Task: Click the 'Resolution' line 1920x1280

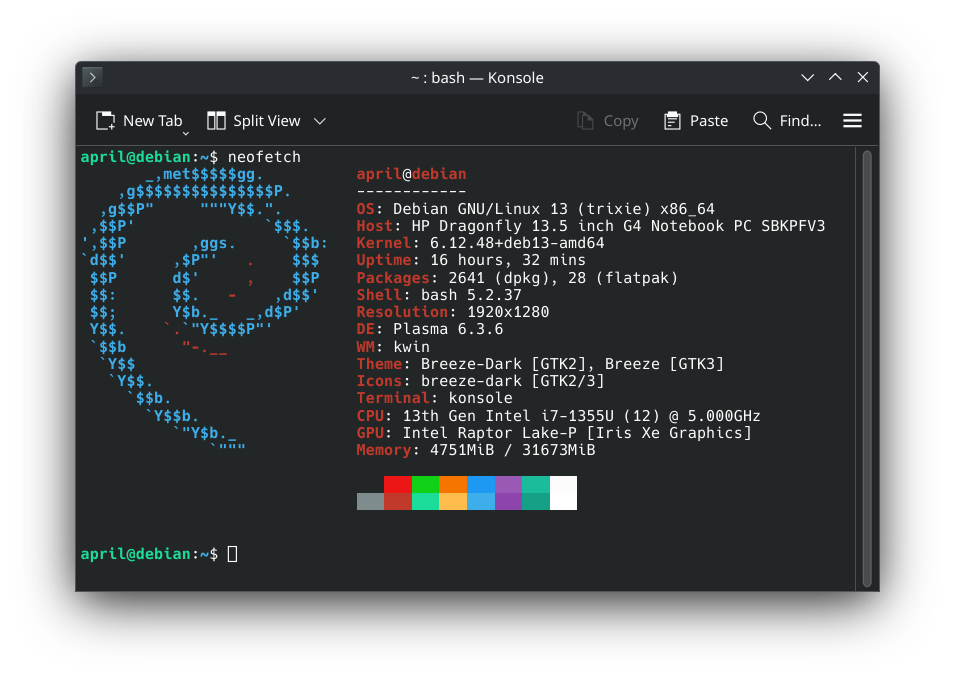Action: pyautogui.click(x=453, y=312)
